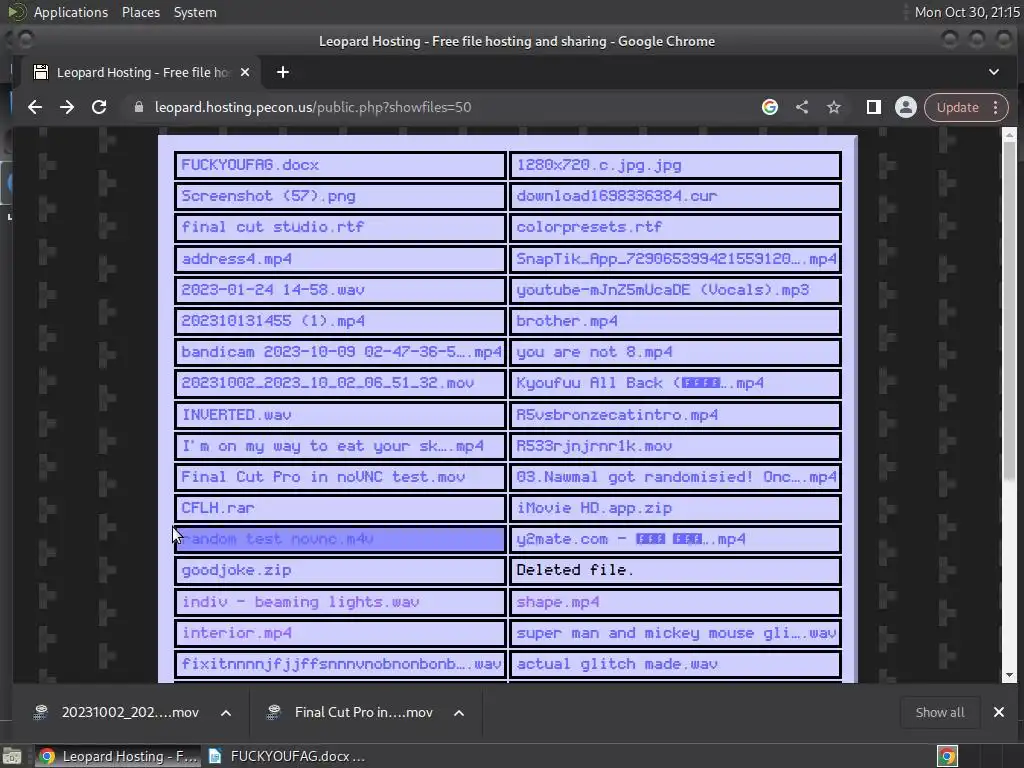Click the show desktop icon in bottom panel

[x=12, y=756]
